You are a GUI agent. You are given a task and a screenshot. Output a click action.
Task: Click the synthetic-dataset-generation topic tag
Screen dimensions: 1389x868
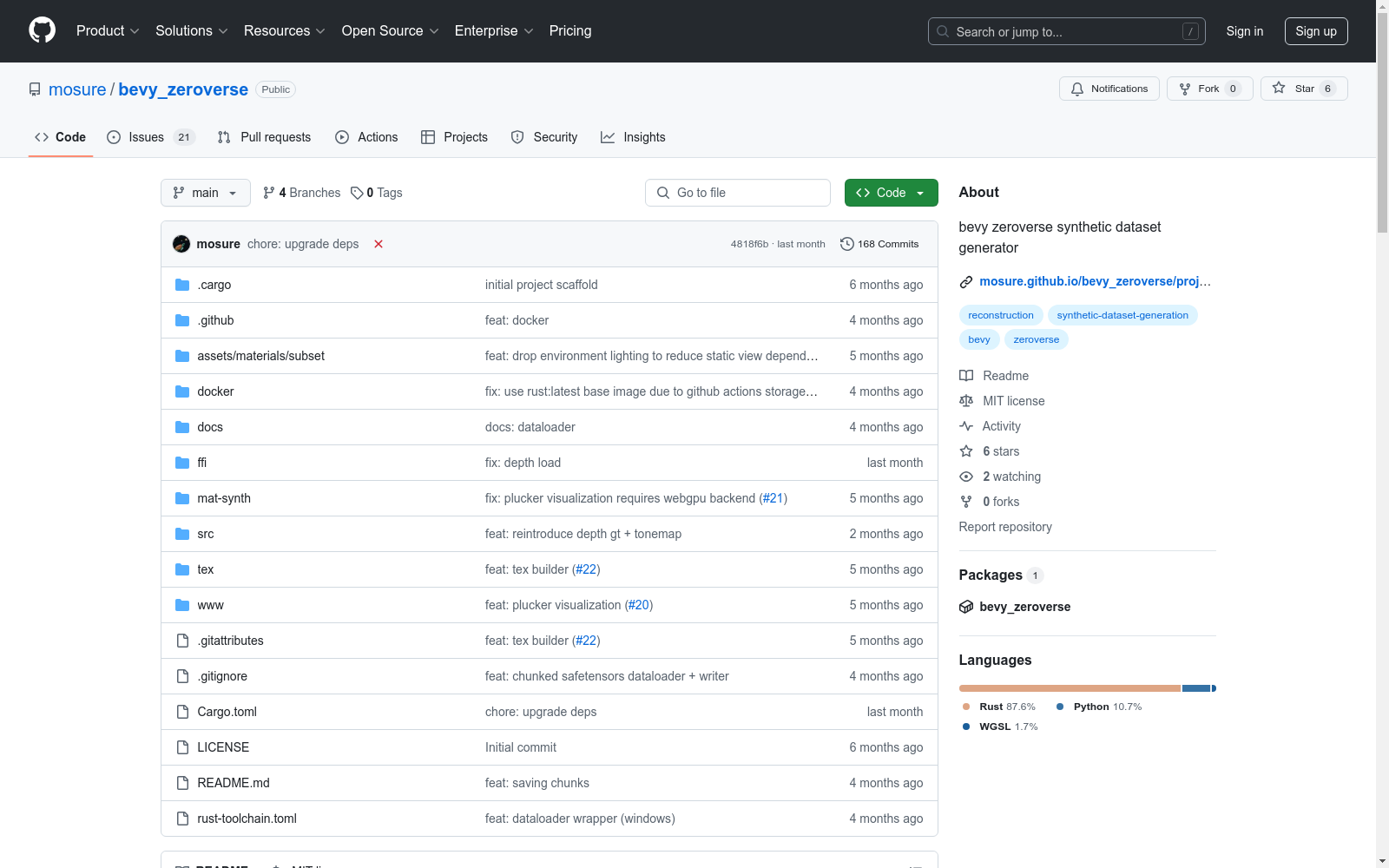click(x=1122, y=315)
